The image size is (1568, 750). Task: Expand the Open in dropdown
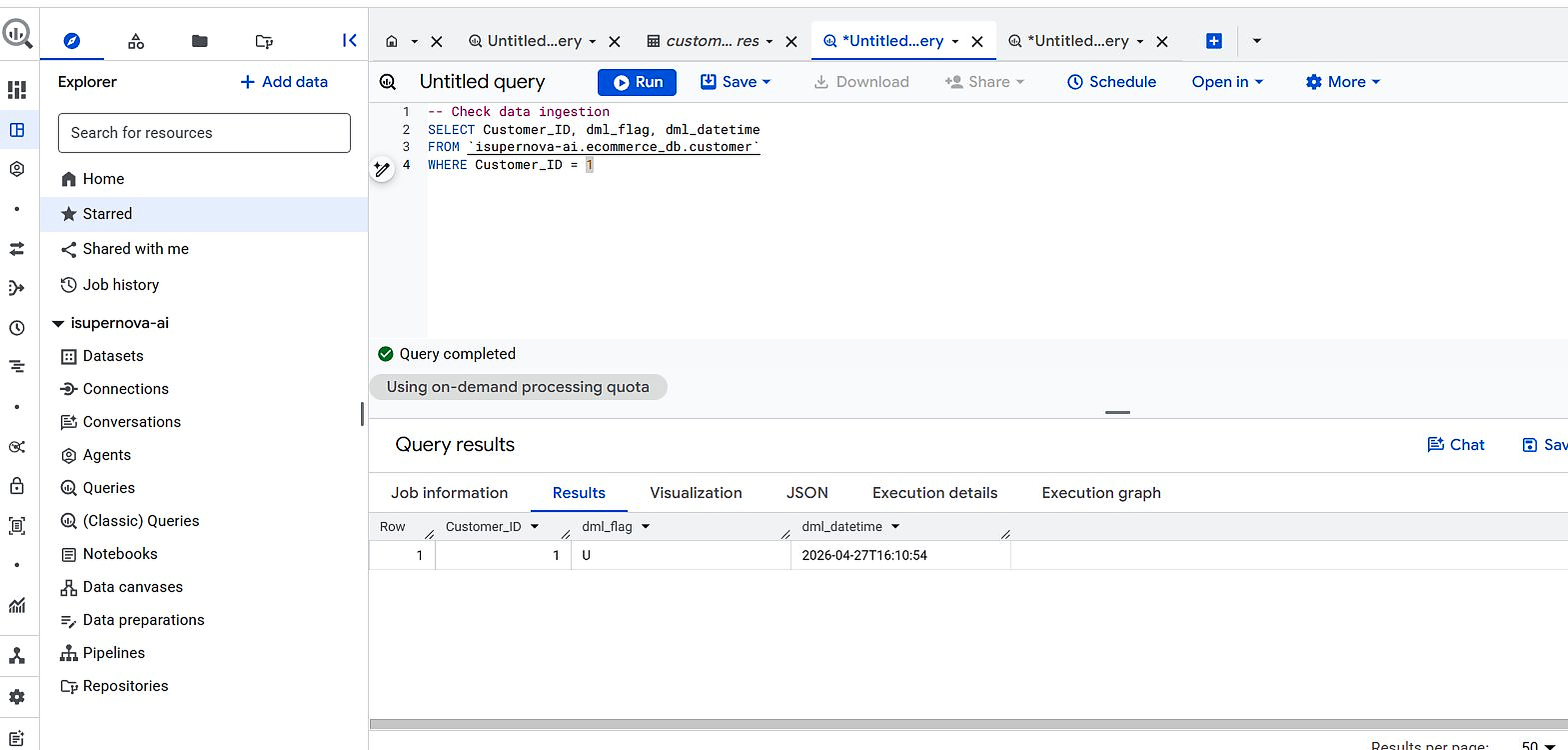pyautogui.click(x=1227, y=81)
